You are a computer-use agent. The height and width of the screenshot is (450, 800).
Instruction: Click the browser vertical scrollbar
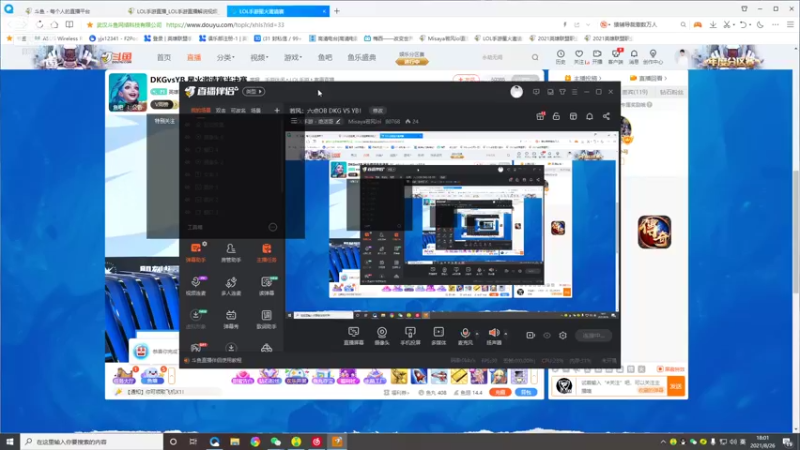coord(796,232)
